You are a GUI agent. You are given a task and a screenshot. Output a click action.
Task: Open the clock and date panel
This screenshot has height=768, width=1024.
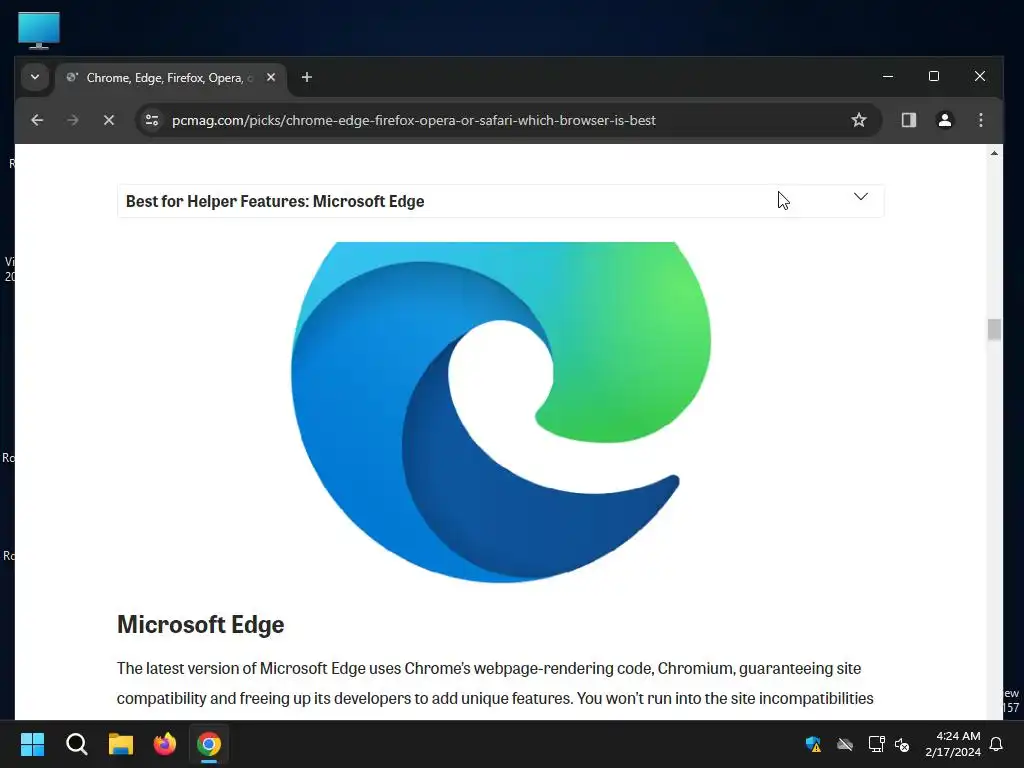tap(953, 744)
